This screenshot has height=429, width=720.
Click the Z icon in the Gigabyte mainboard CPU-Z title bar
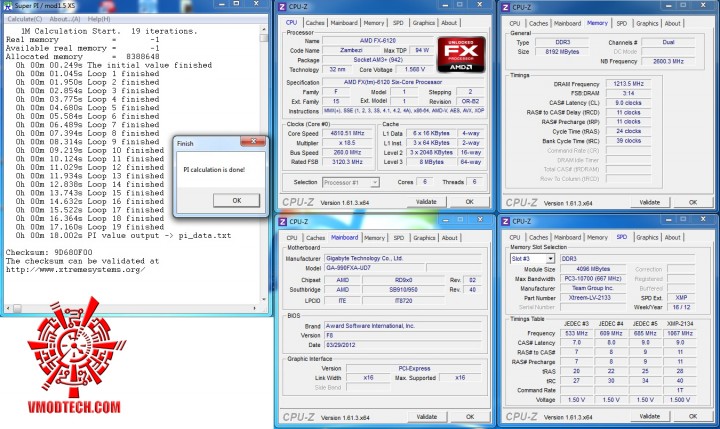pyautogui.click(x=282, y=222)
